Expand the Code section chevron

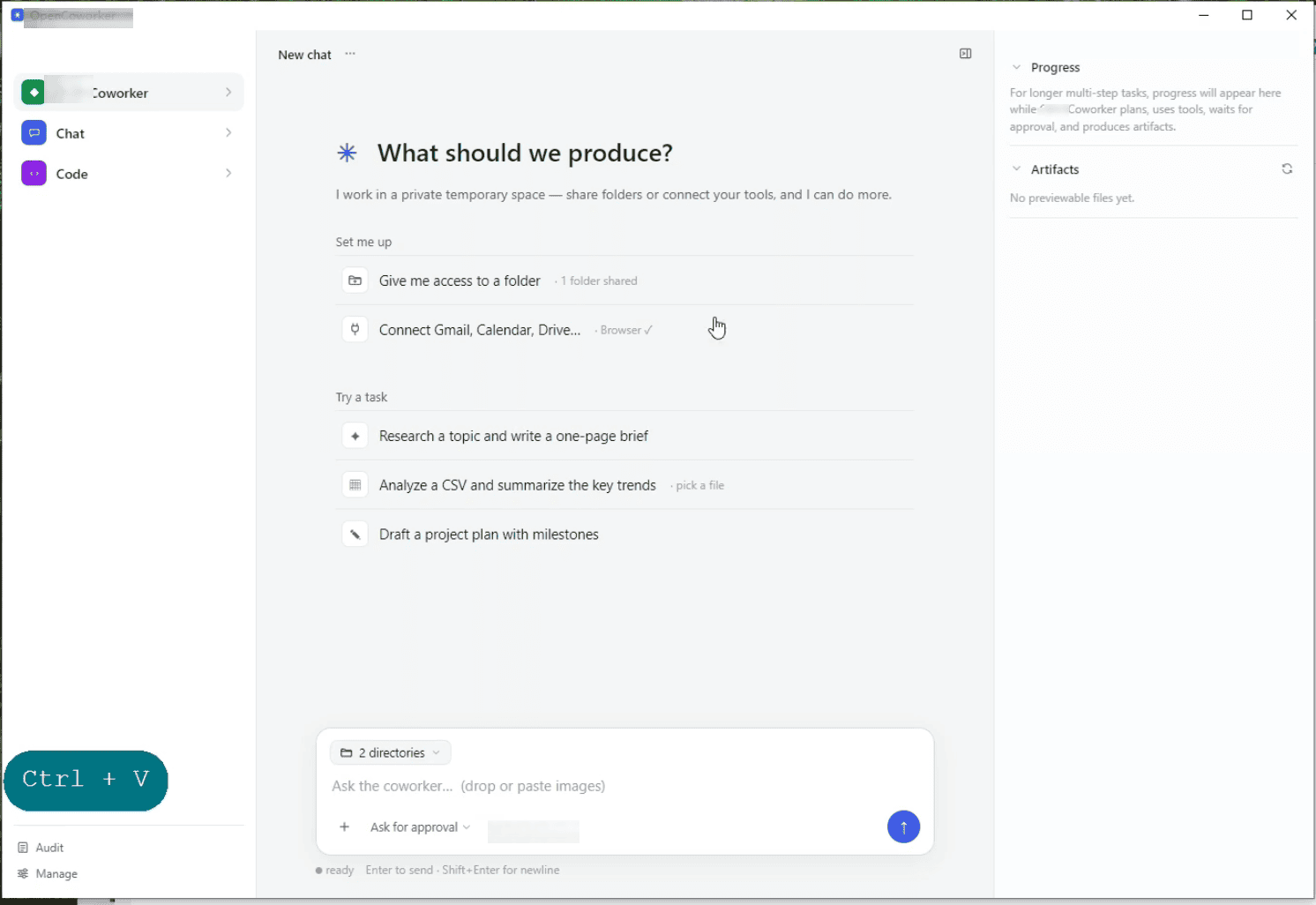click(x=228, y=173)
